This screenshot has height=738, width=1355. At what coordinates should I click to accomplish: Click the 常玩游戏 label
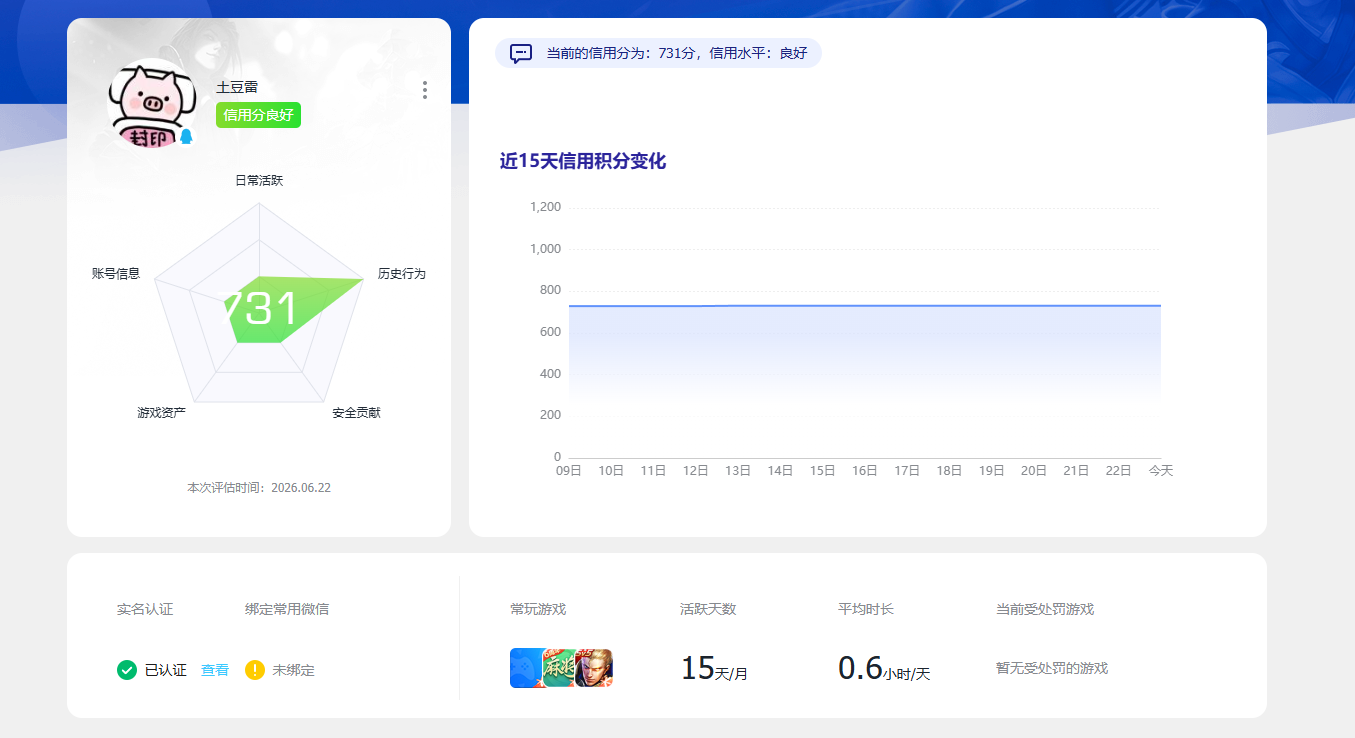pyautogui.click(x=538, y=609)
